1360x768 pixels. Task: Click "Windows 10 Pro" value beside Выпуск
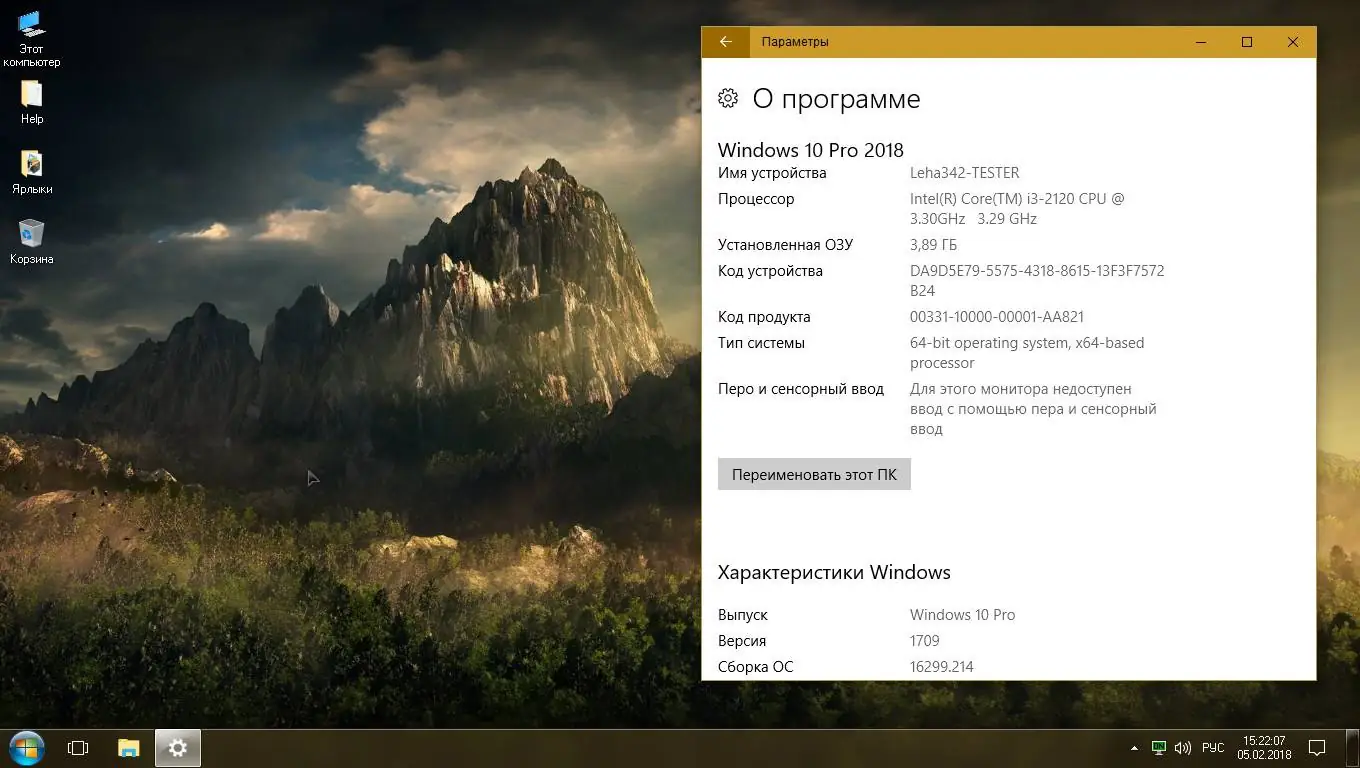click(962, 615)
